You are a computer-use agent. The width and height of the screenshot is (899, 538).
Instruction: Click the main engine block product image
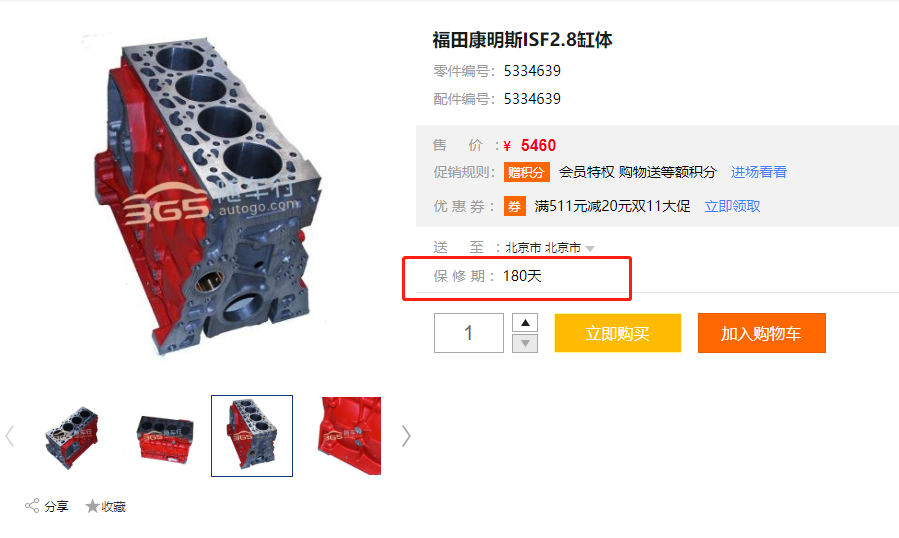pyautogui.click(x=206, y=195)
